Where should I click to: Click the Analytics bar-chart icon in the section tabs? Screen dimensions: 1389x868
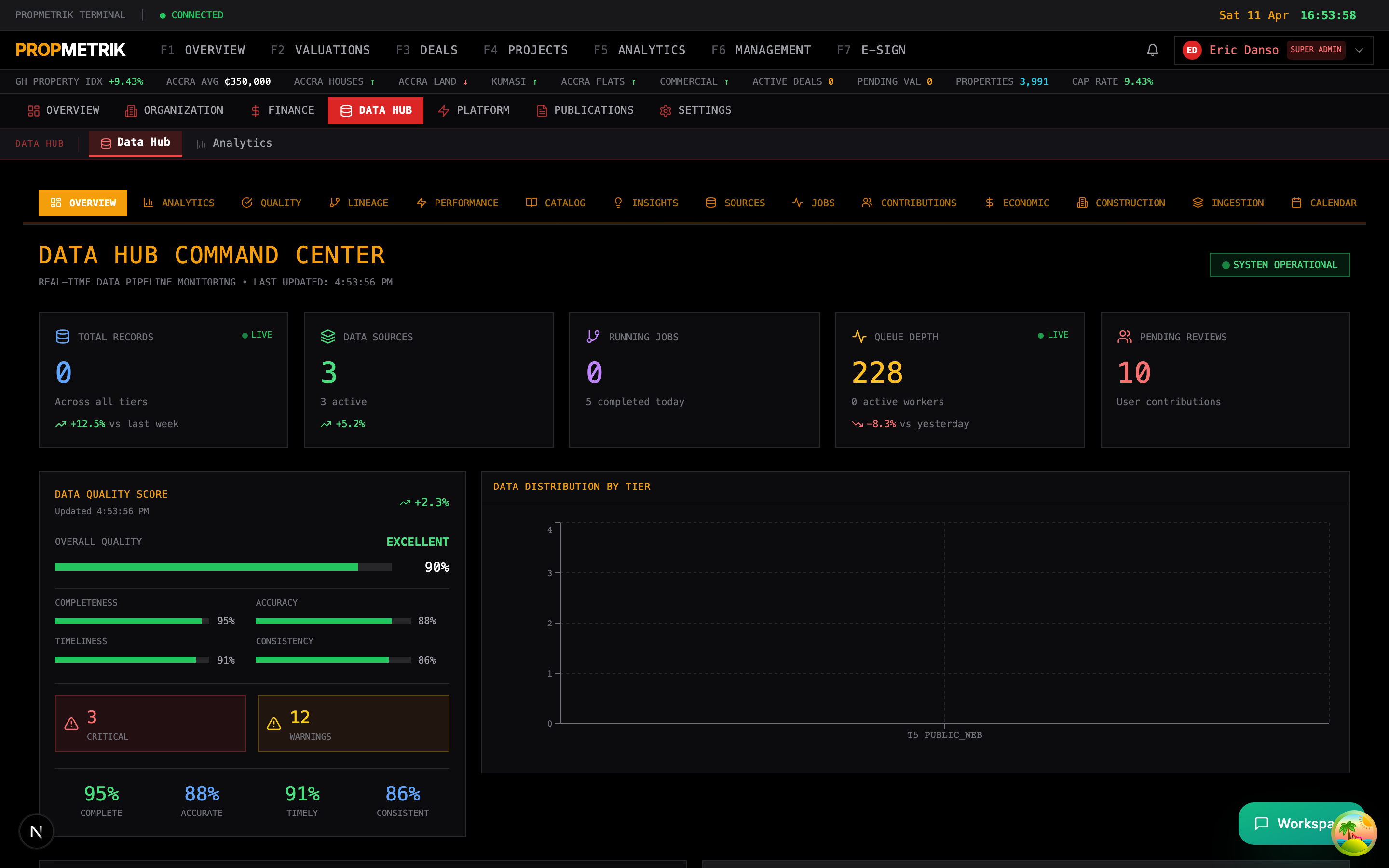(148, 203)
